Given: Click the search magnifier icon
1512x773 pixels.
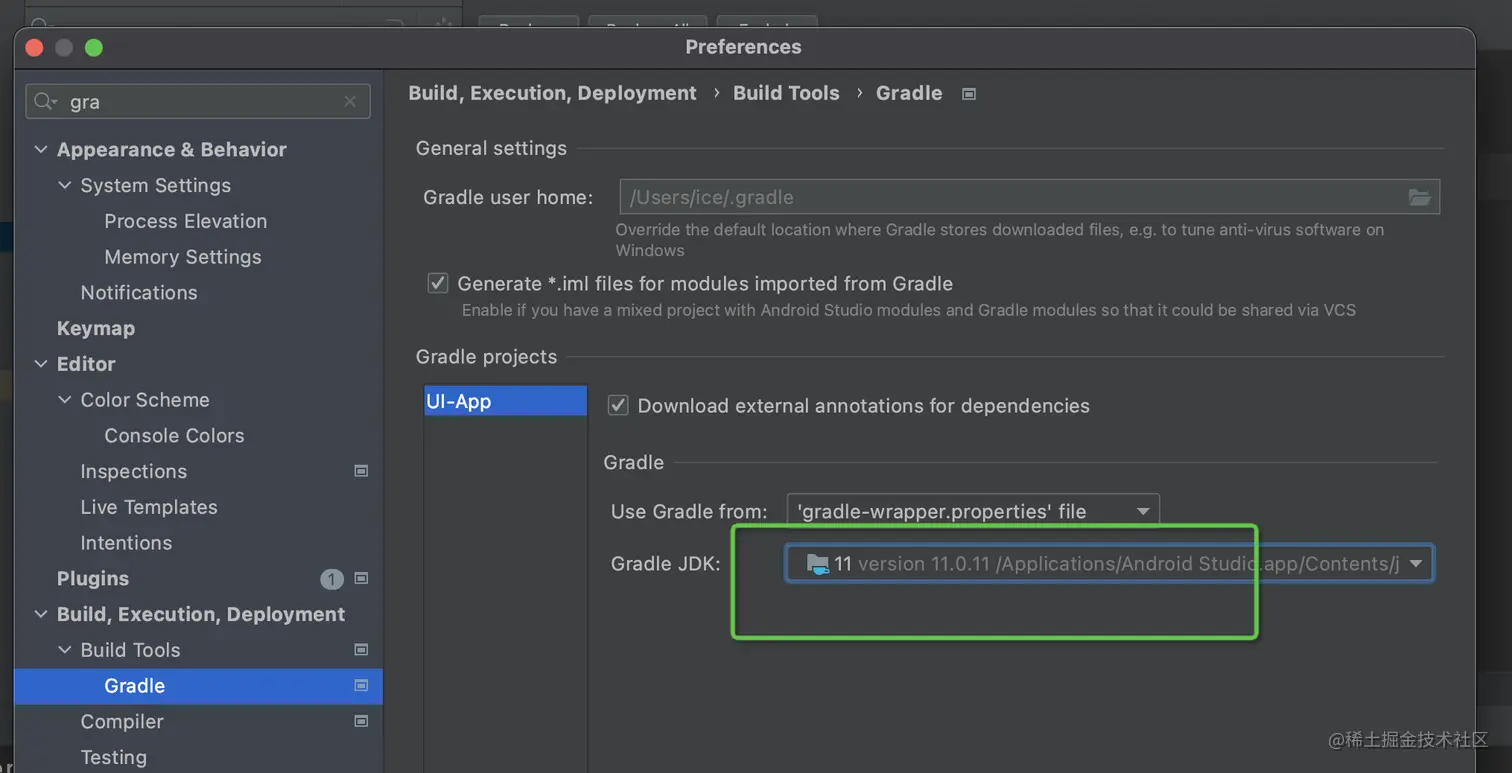Looking at the screenshot, I should pos(45,102).
